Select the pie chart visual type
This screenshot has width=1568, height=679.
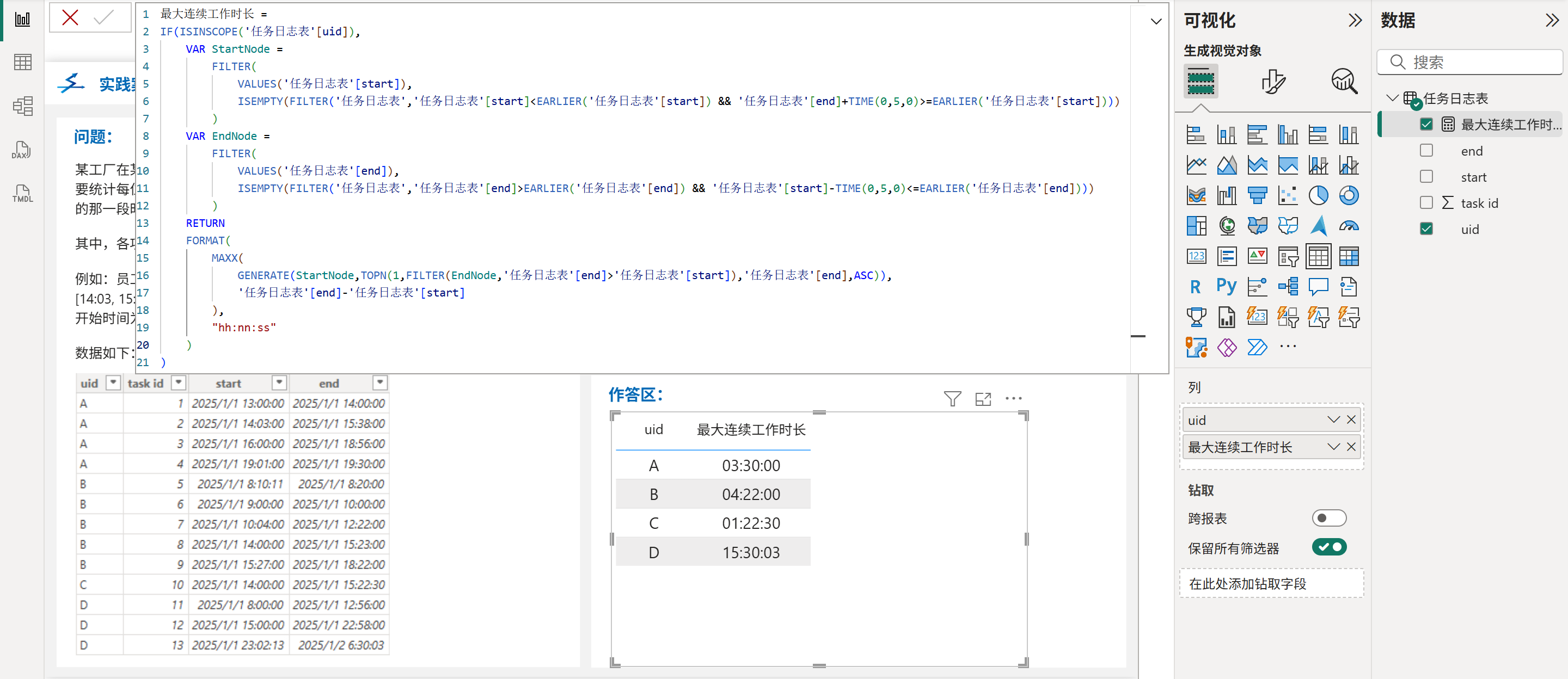pos(1318,195)
